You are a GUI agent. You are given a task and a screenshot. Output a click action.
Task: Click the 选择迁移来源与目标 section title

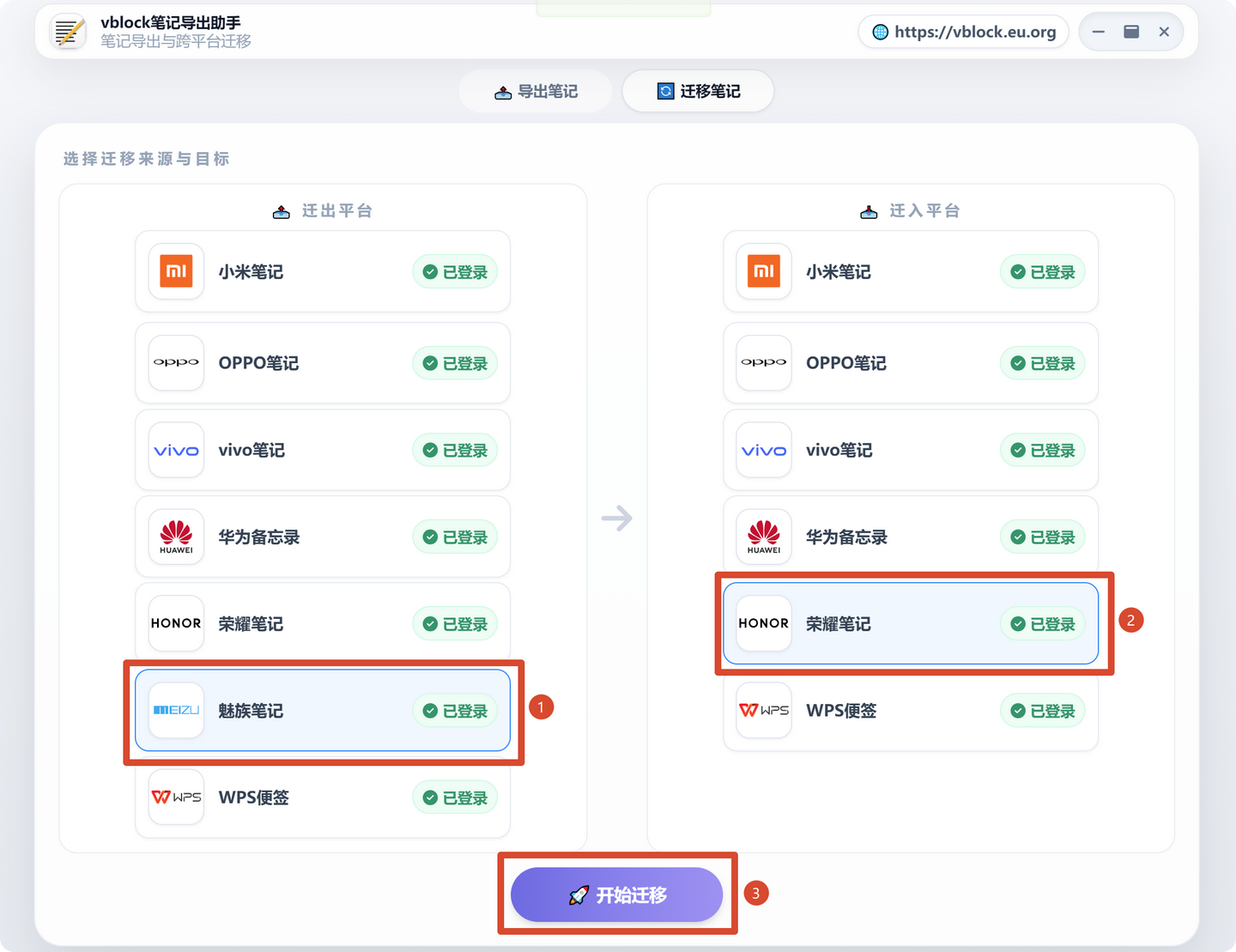point(147,159)
